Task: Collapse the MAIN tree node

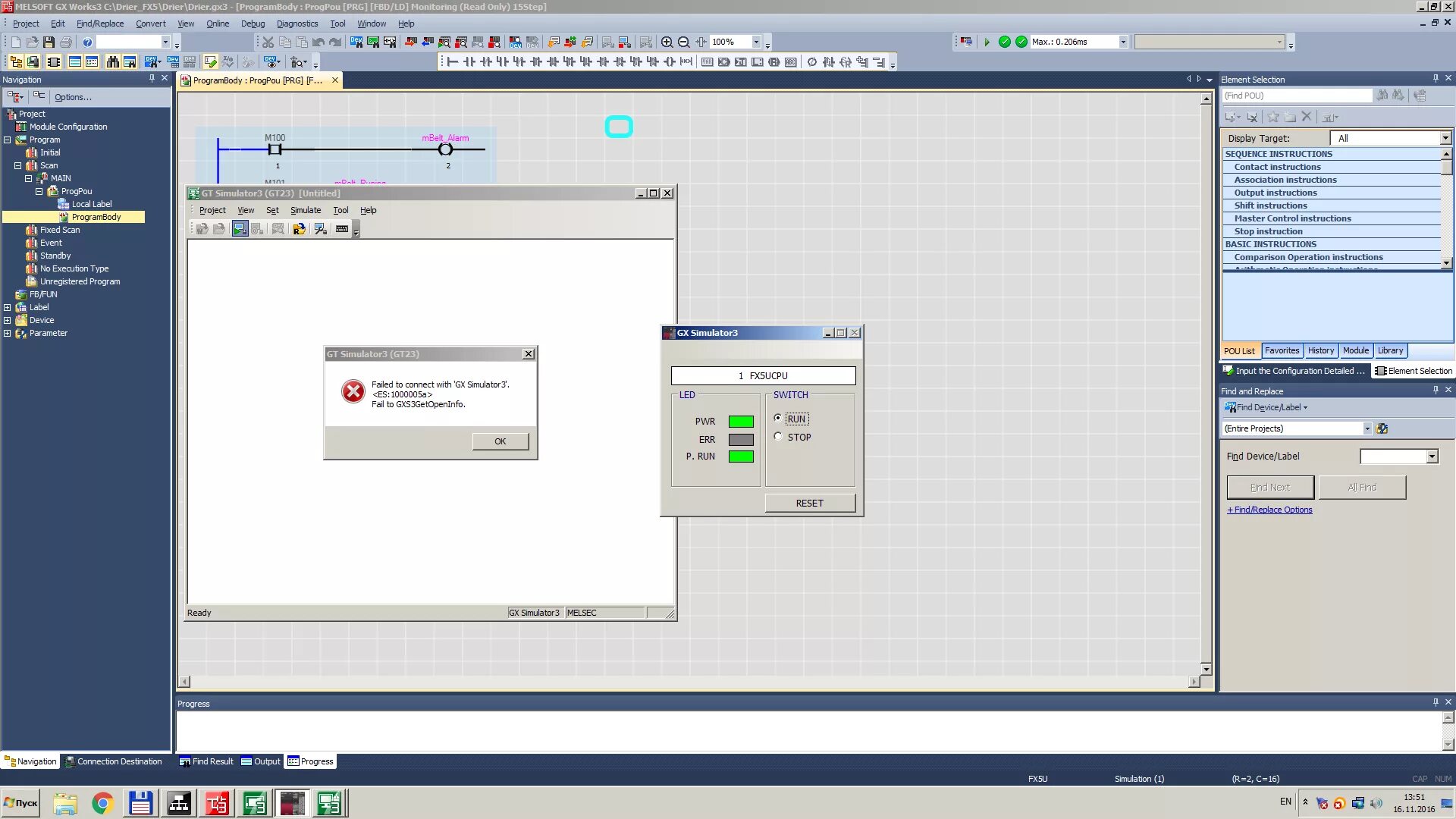Action: 29,178
